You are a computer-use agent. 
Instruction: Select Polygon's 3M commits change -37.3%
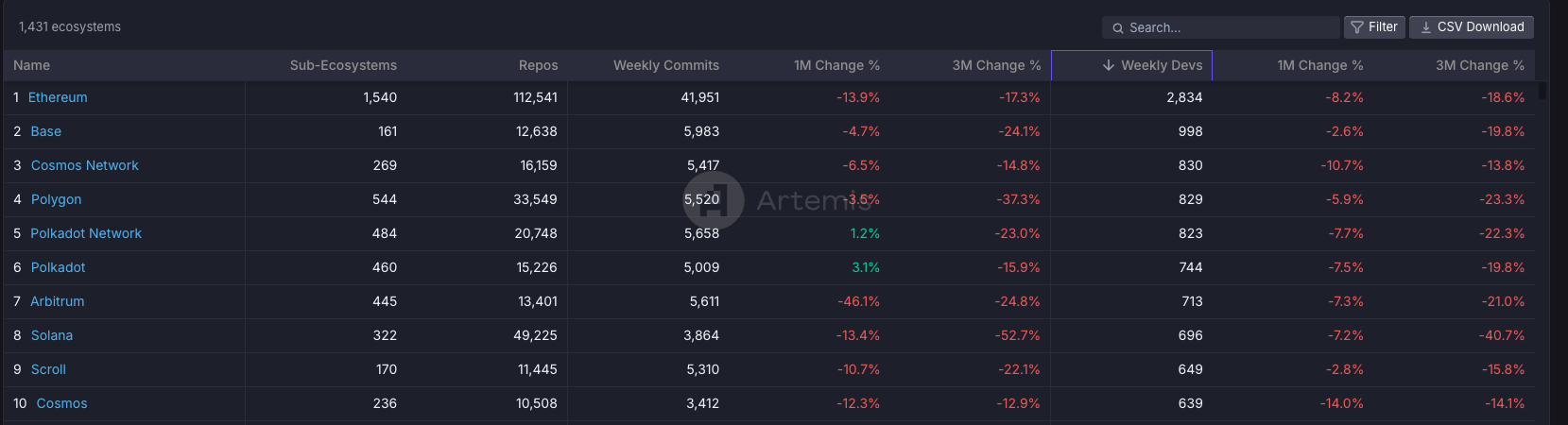(1019, 199)
